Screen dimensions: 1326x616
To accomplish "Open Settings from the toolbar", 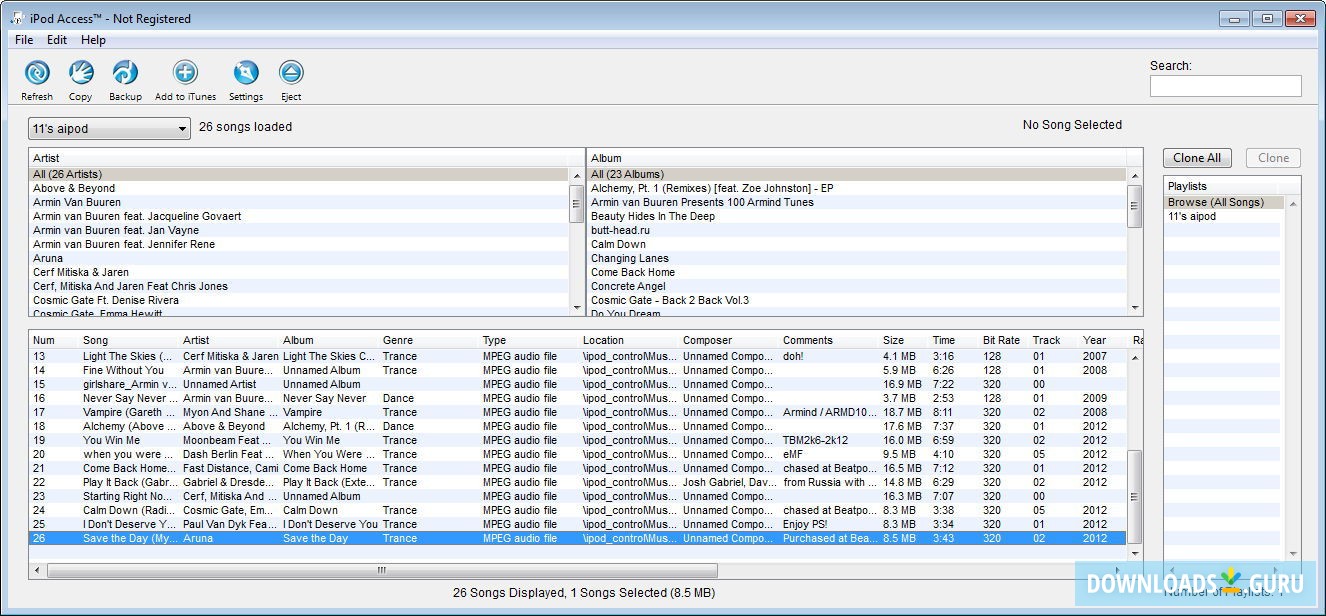I will tap(245, 73).
